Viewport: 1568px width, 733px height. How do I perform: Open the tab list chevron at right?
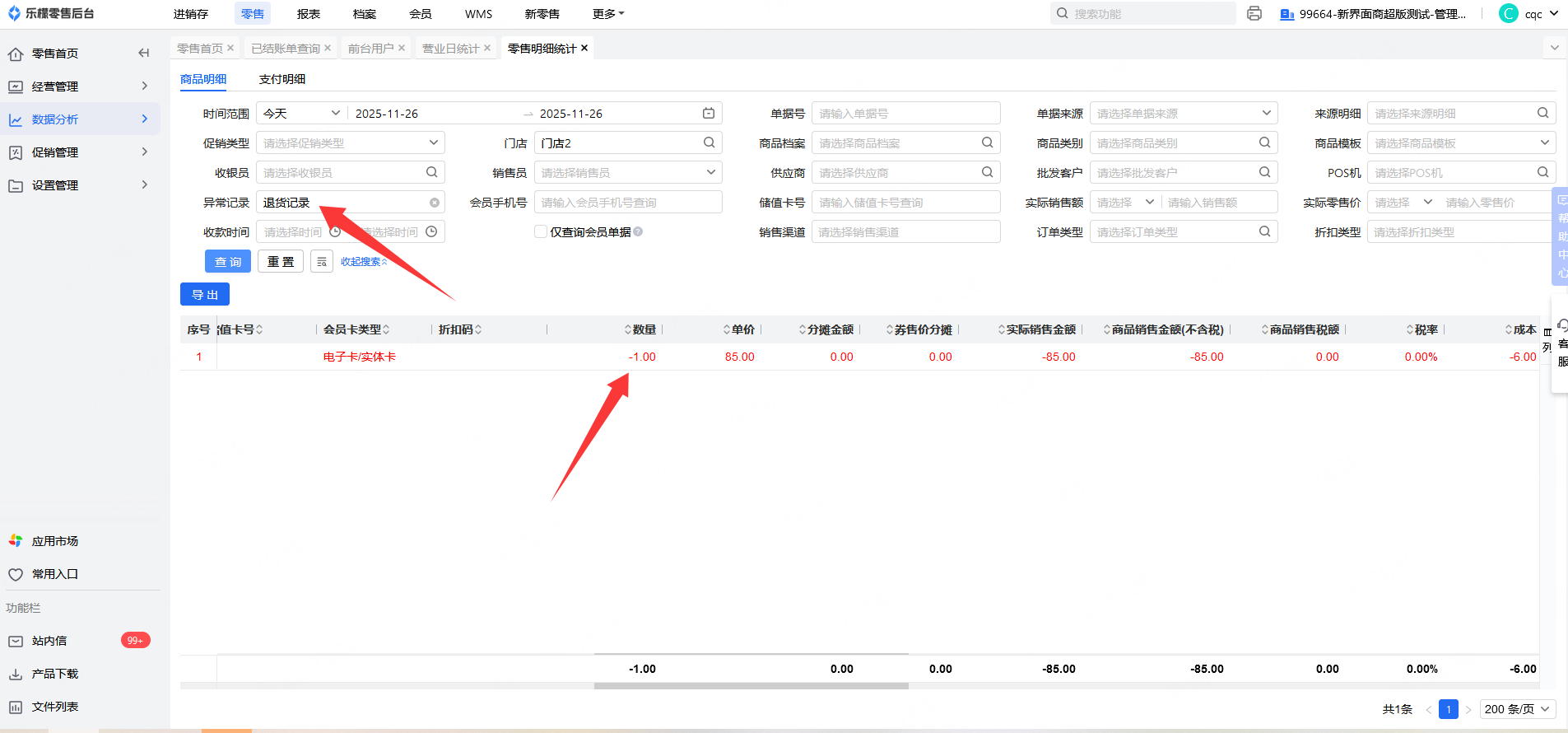[1554, 48]
